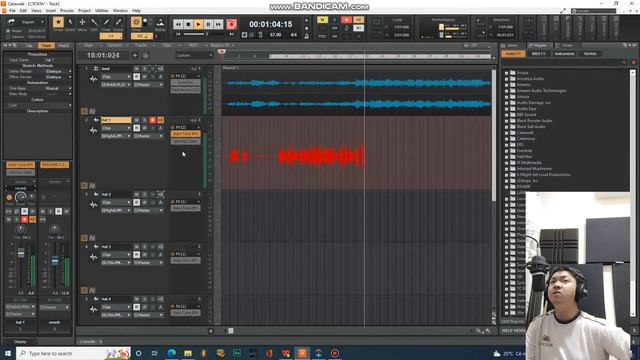Image resolution: width=640 pixels, height=360 pixels.
Task: Mute track 1
Action: pos(136,69)
